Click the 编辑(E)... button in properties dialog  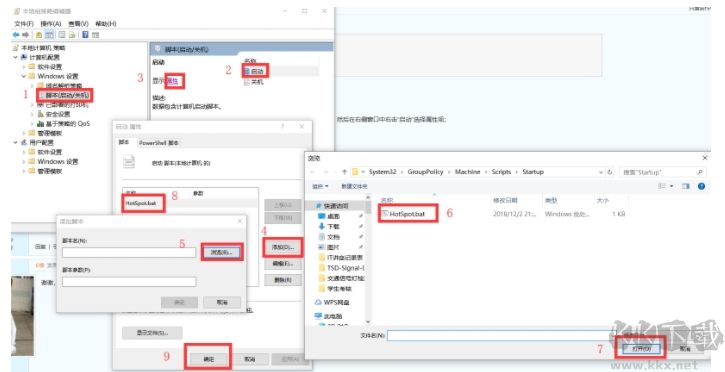pyautogui.click(x=283, y=264)
